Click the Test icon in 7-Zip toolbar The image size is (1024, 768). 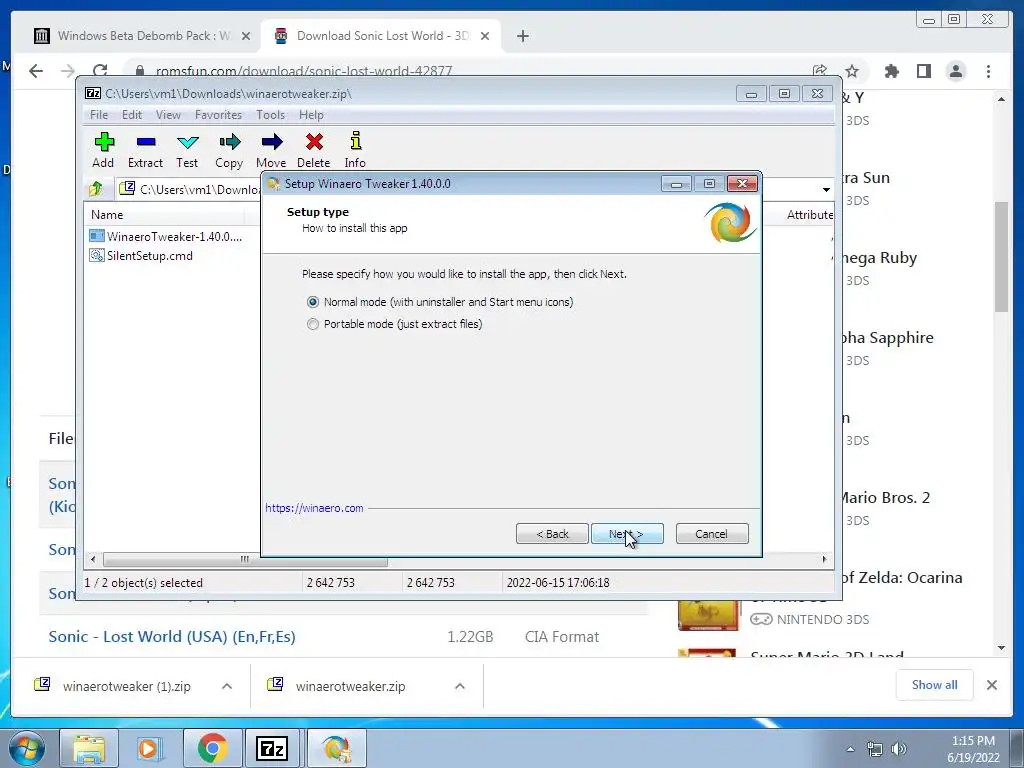tap(187, 142)
